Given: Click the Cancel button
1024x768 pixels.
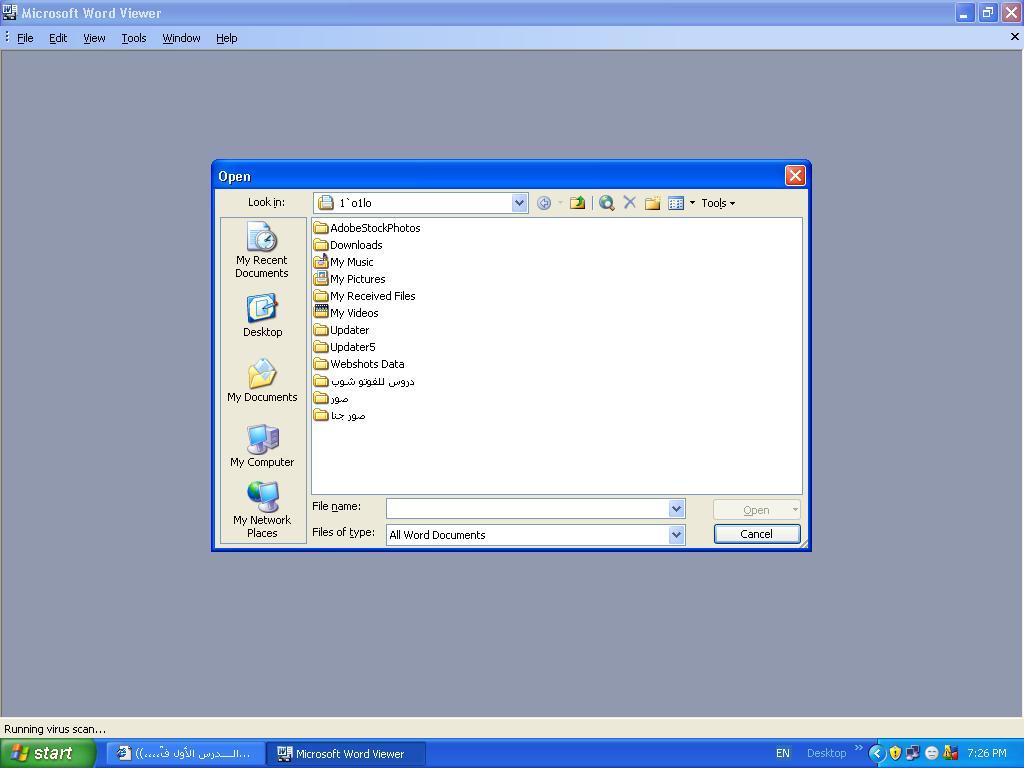Looking at the screenshot, I should [x=756, y=534].
